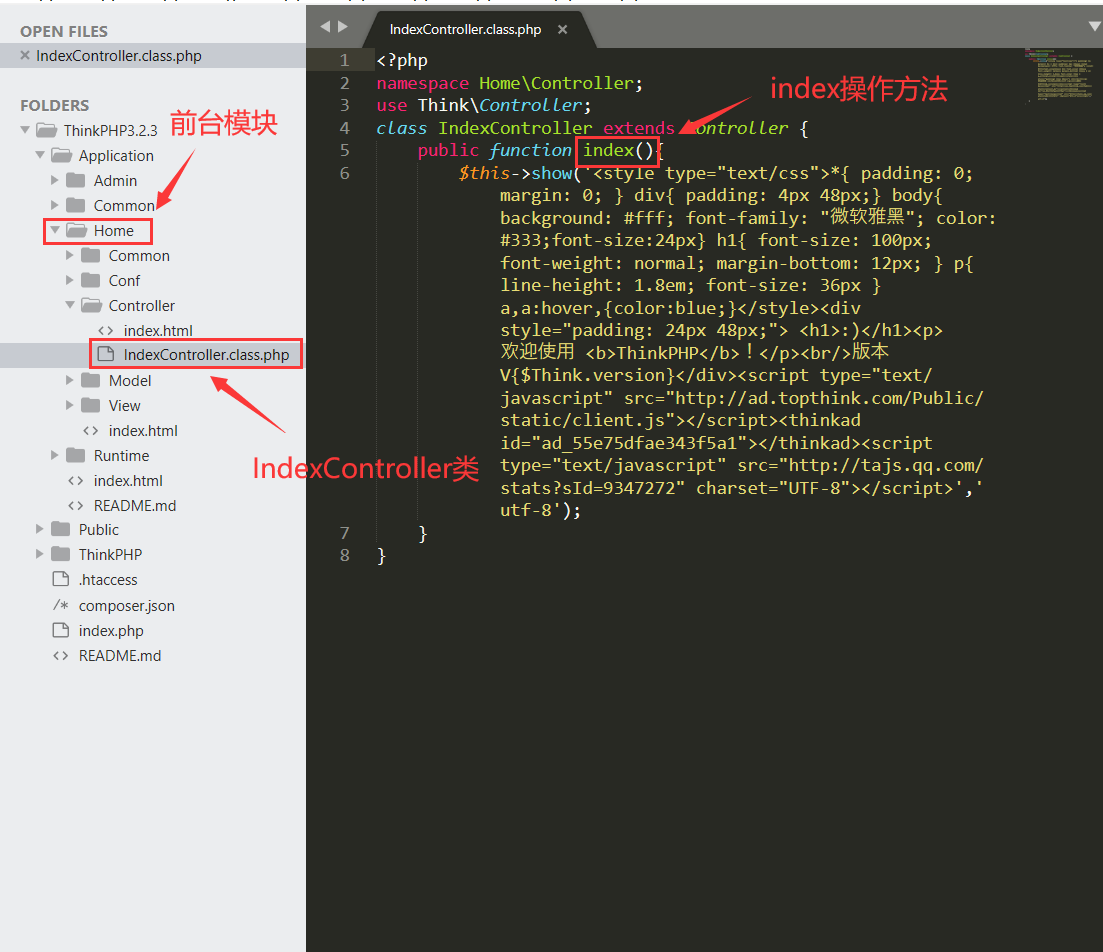Open composer.json file in sidebar
The image size is (1103, 952).
pyautogui.click(x=126, y=605)
